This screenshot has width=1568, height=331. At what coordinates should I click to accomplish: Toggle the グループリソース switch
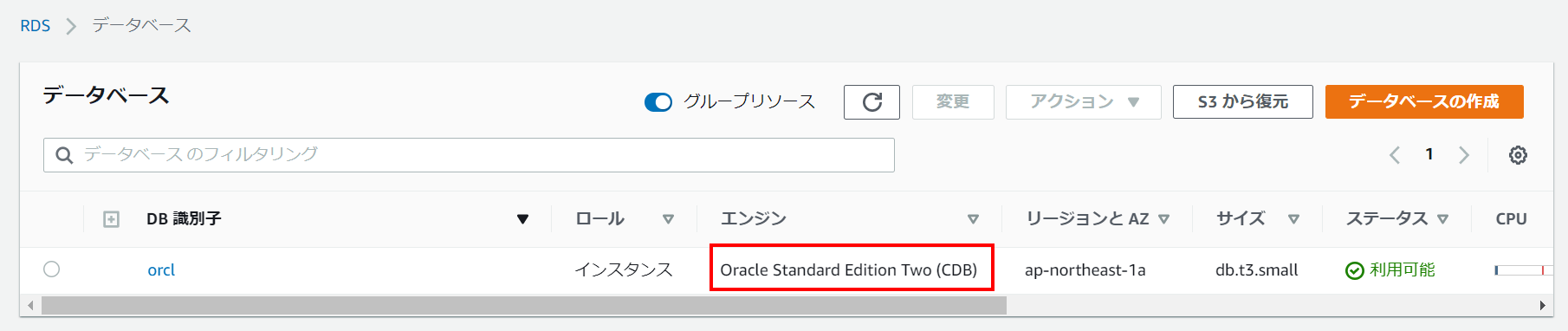pos(658,102)
